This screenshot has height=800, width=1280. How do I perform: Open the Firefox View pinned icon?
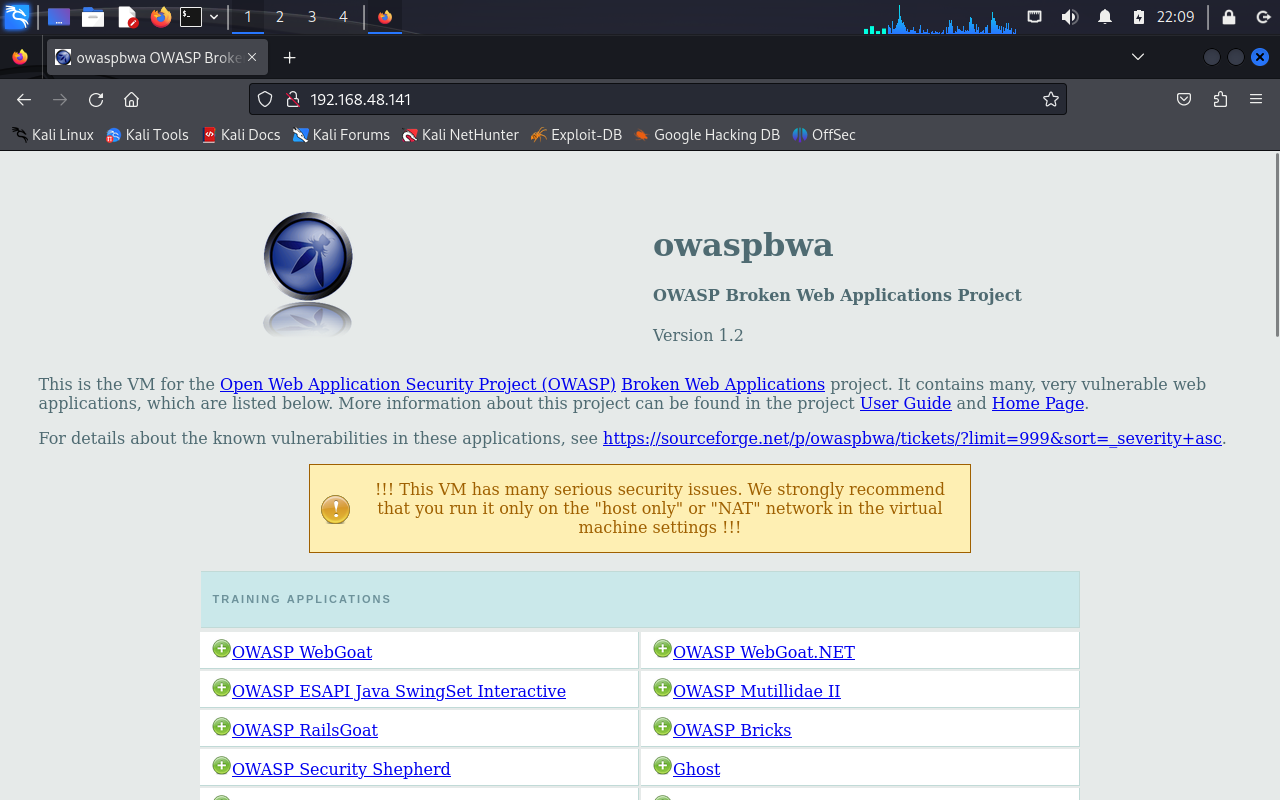pos(20,57)
